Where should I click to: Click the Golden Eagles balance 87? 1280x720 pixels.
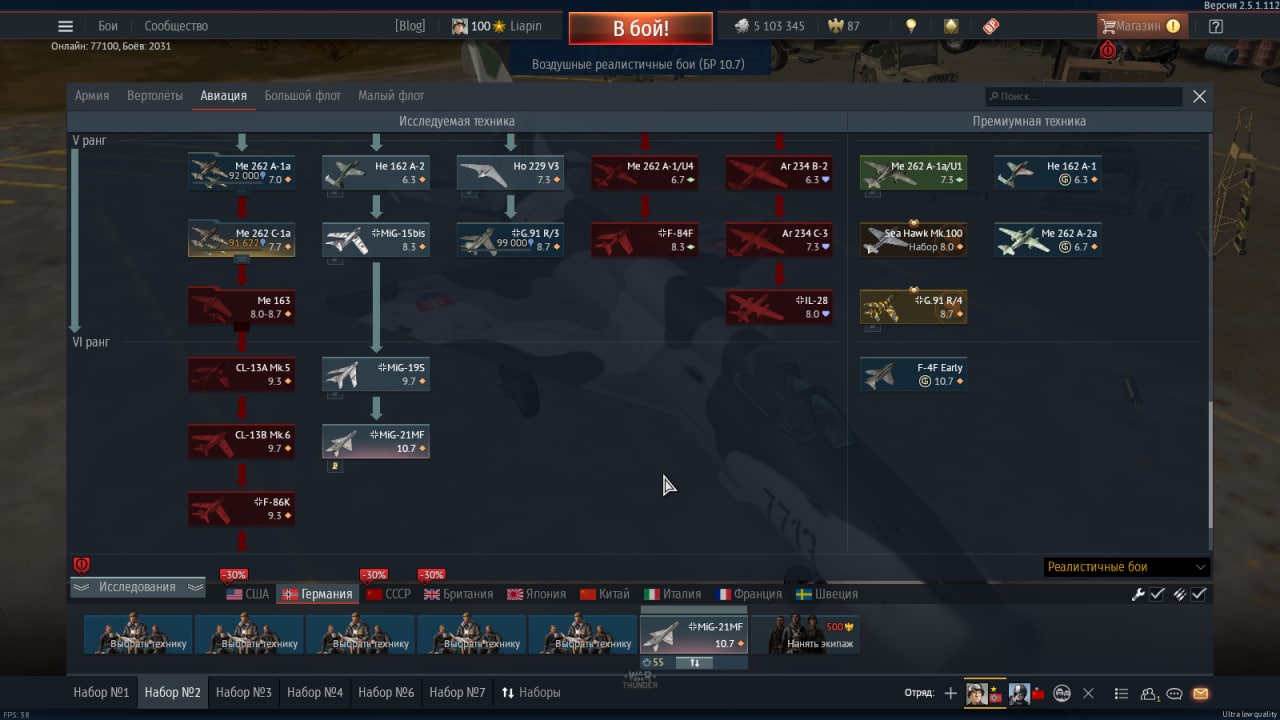pos(844,26)
